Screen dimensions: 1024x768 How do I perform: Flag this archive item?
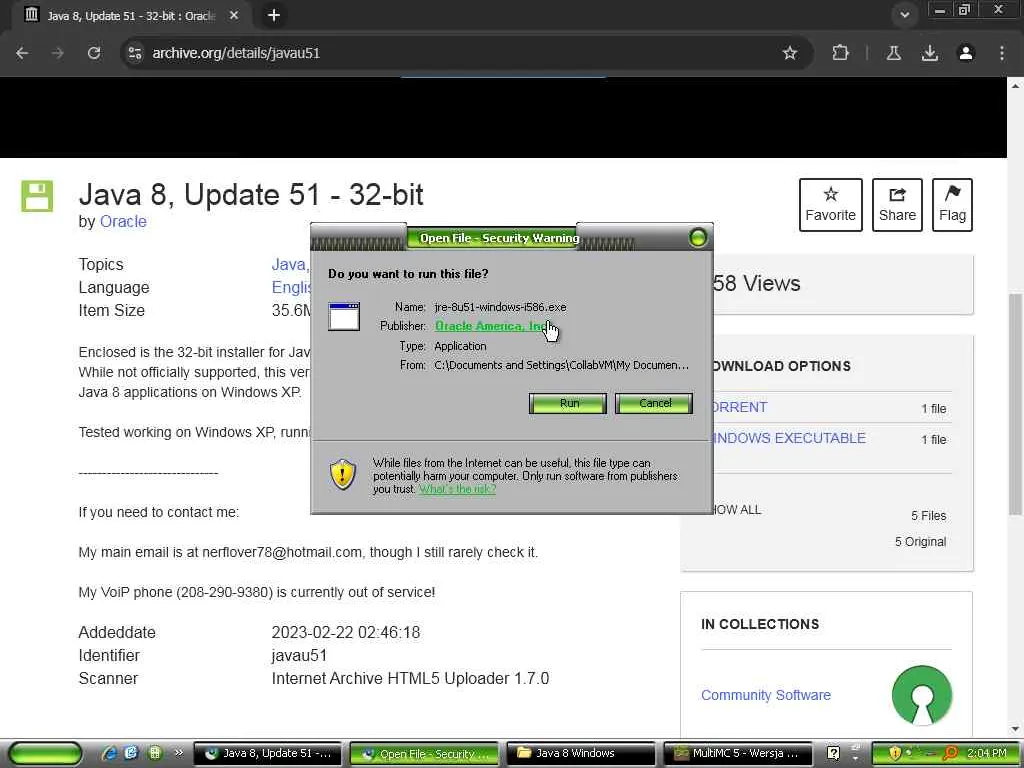(952, 204)
